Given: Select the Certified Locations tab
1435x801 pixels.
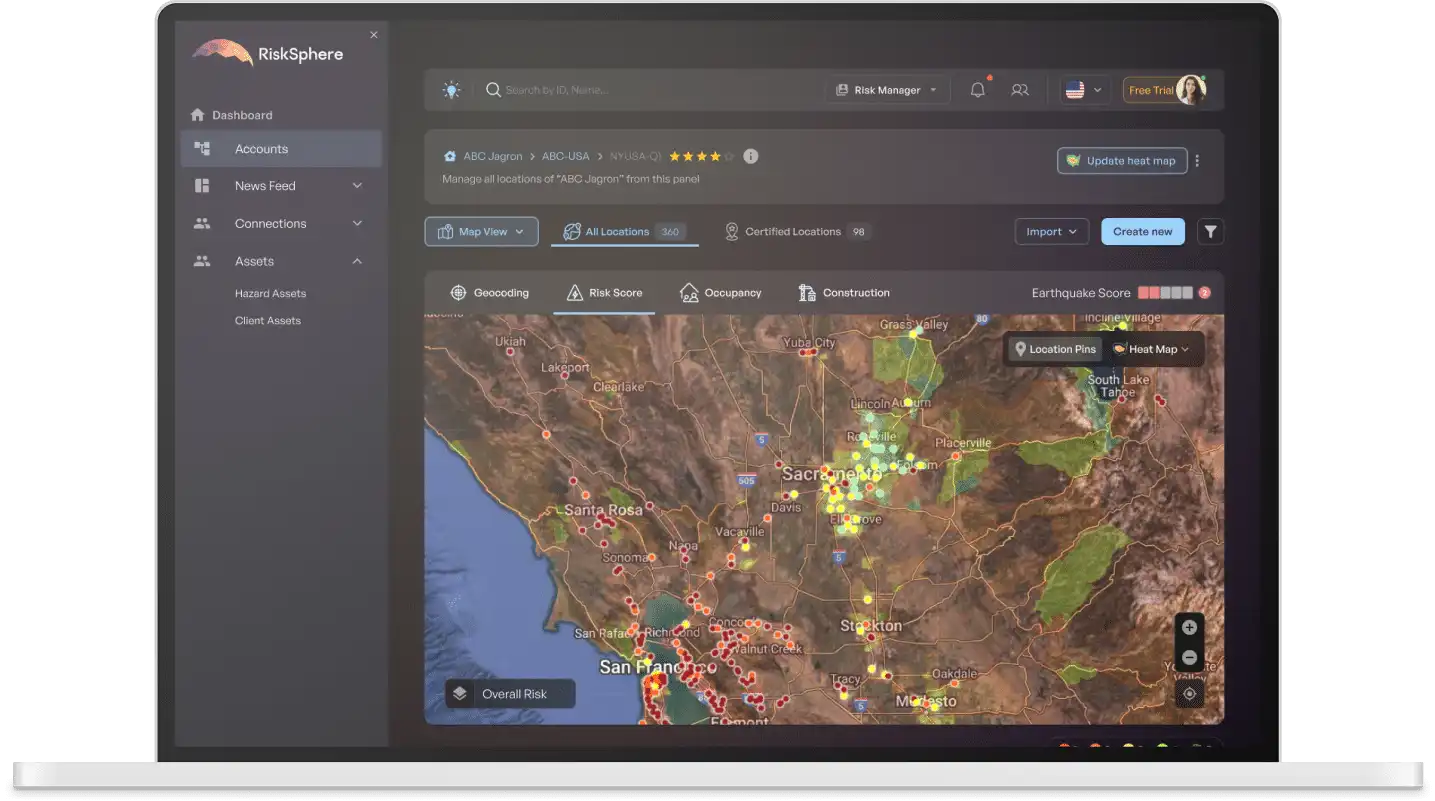Looking at the screenshot, I should 794,232.
